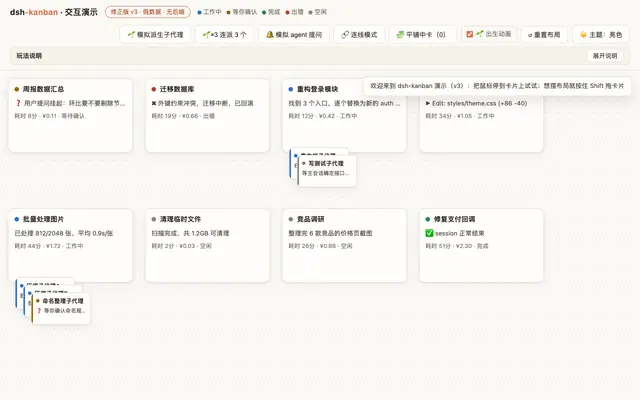Click 耗时 19分 · ¥0.66 · 出错 text
This screenshot has height=400, width=640.
click(183, 116)
